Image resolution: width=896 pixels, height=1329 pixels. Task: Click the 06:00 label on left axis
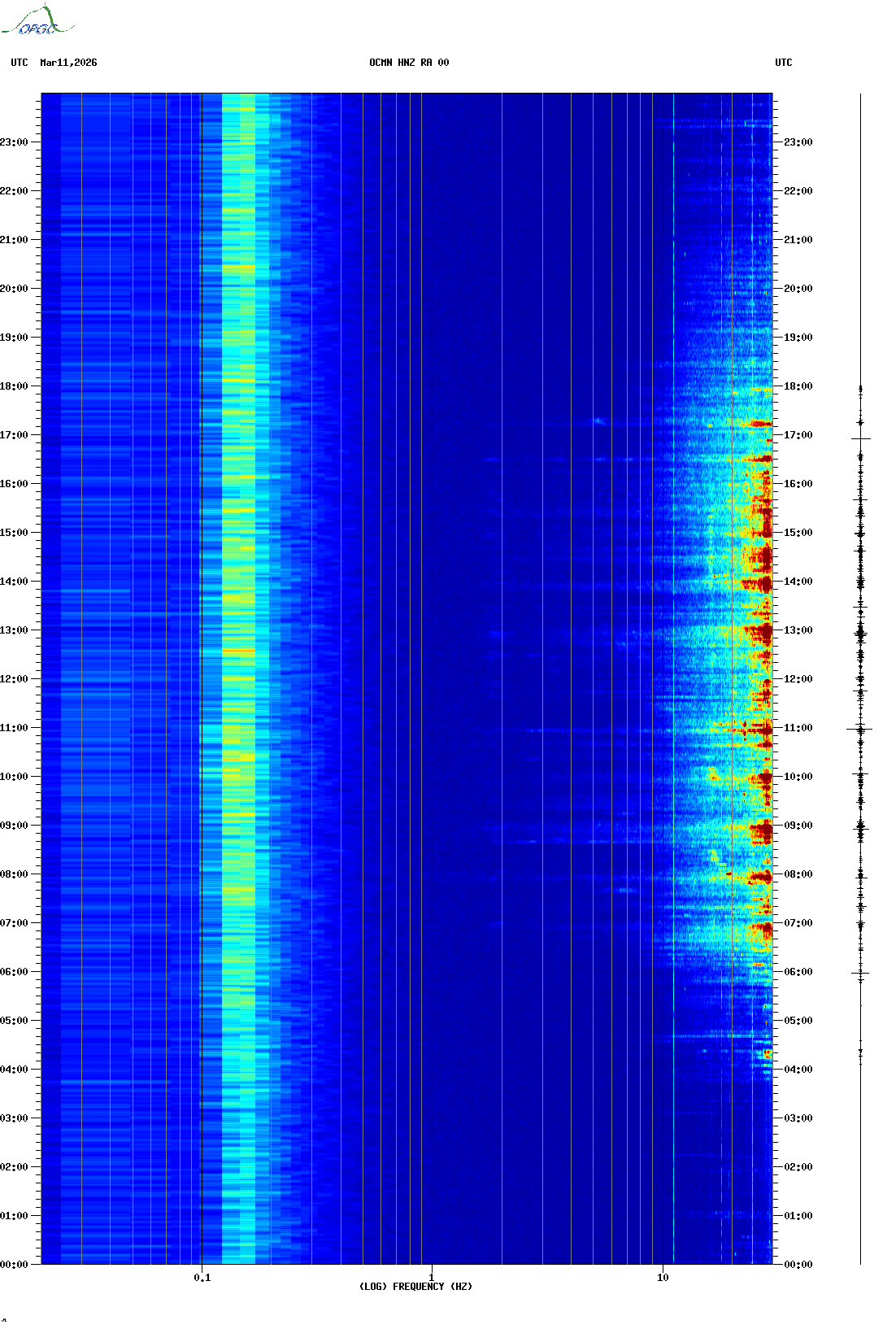point(15,972)
